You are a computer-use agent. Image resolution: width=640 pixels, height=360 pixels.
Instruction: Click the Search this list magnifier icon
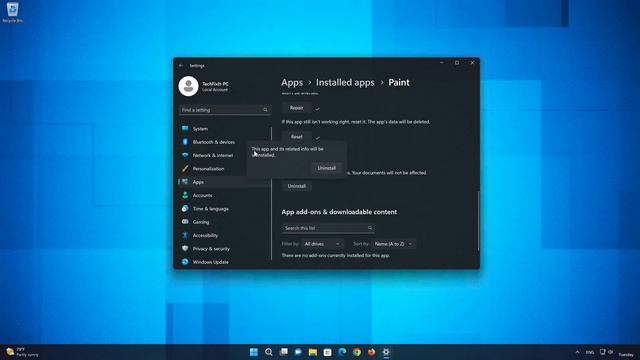click(370, 228)
